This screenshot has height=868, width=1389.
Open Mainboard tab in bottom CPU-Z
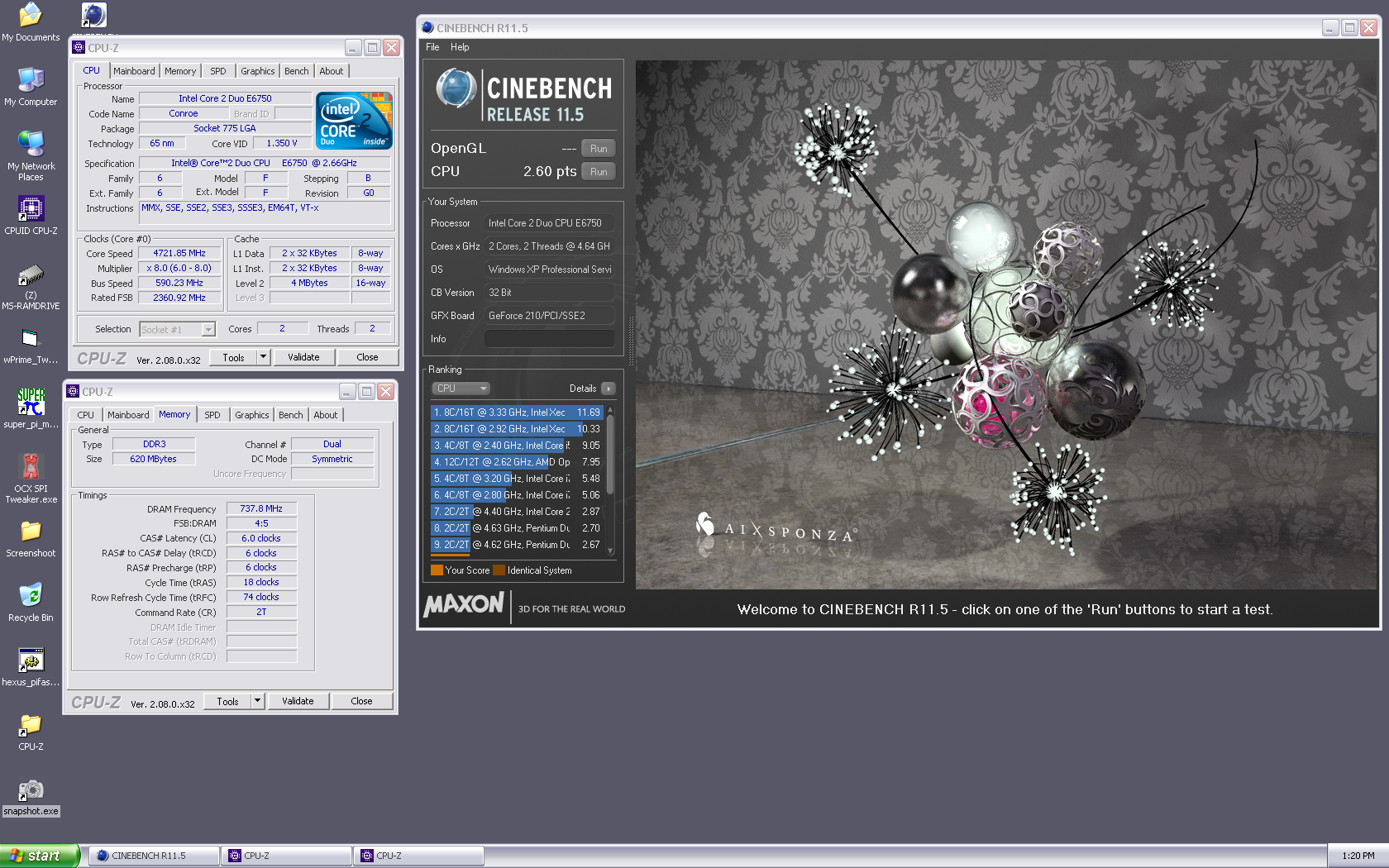(x=128, y=415)
